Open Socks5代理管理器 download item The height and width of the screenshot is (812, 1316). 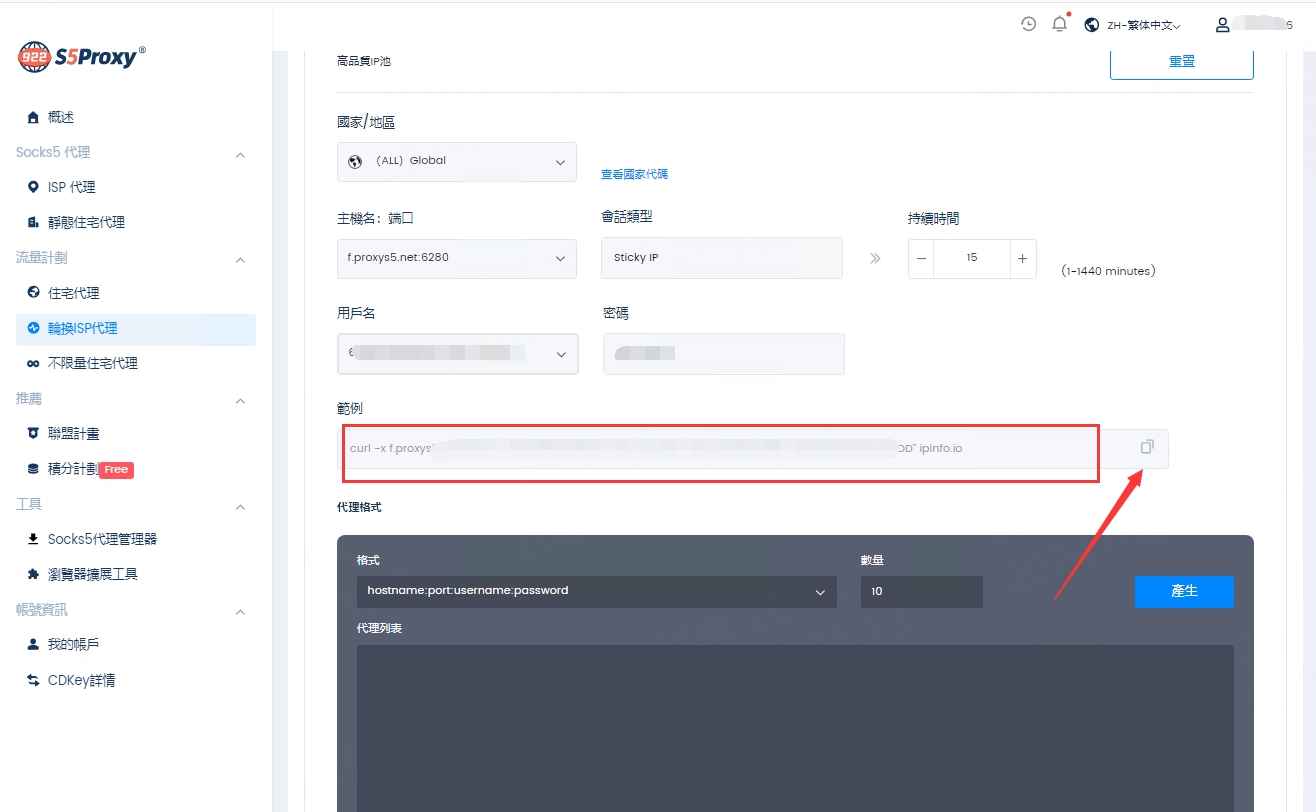(x=102, y=539)
